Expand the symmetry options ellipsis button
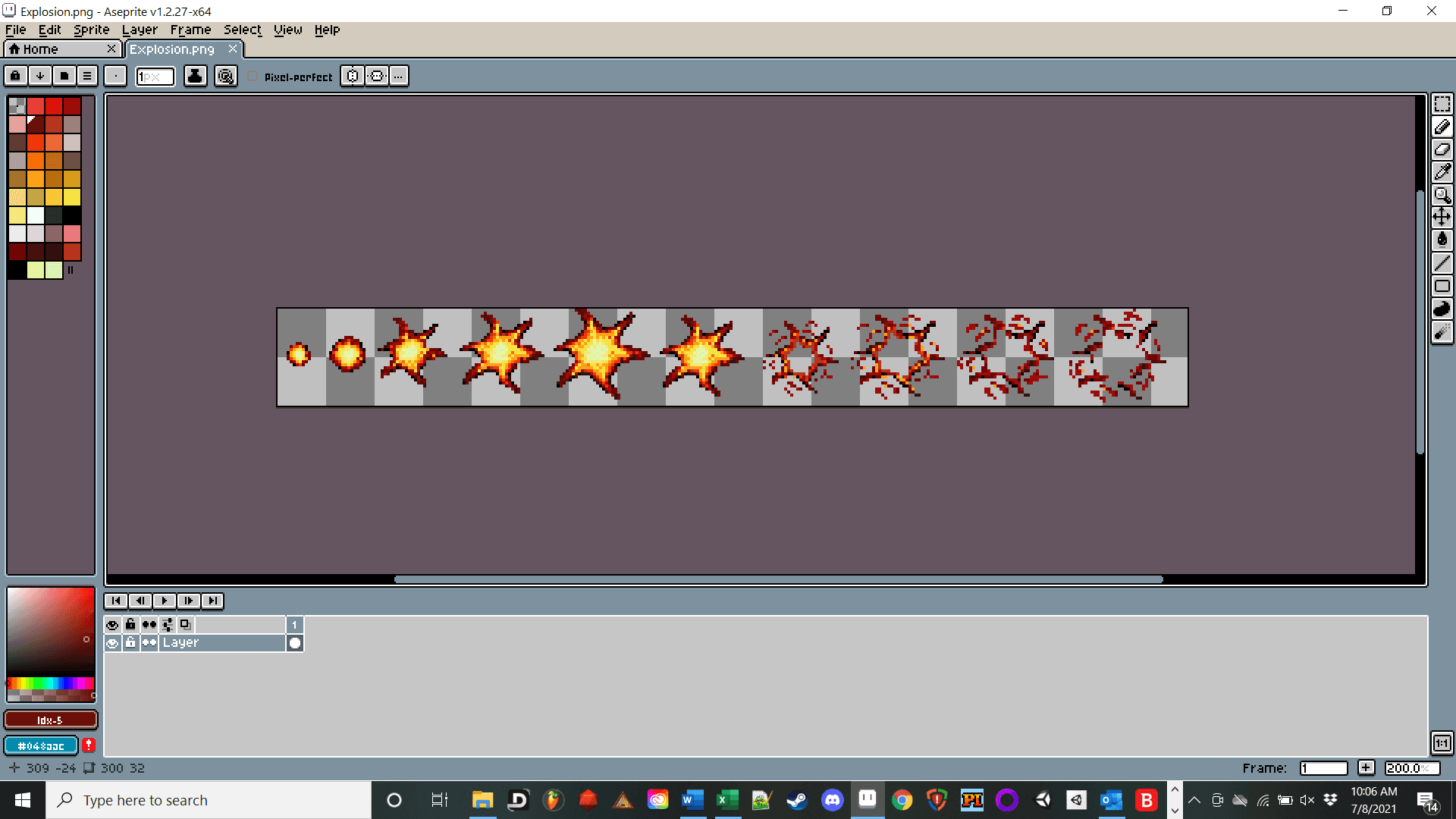The image size is (1456, 819). click(398, 76)
